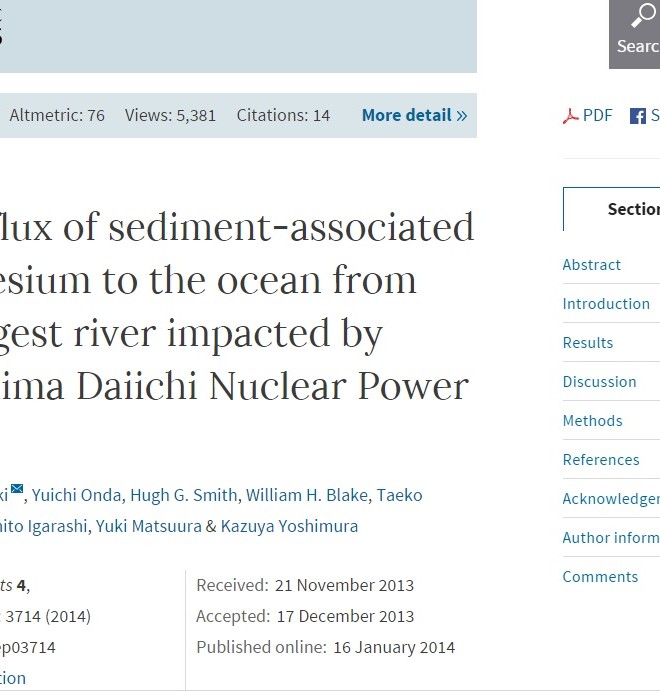Screen dimensions: 660x691
Task: Click the corresponding author email envelope icon
Action: point(17,488)
